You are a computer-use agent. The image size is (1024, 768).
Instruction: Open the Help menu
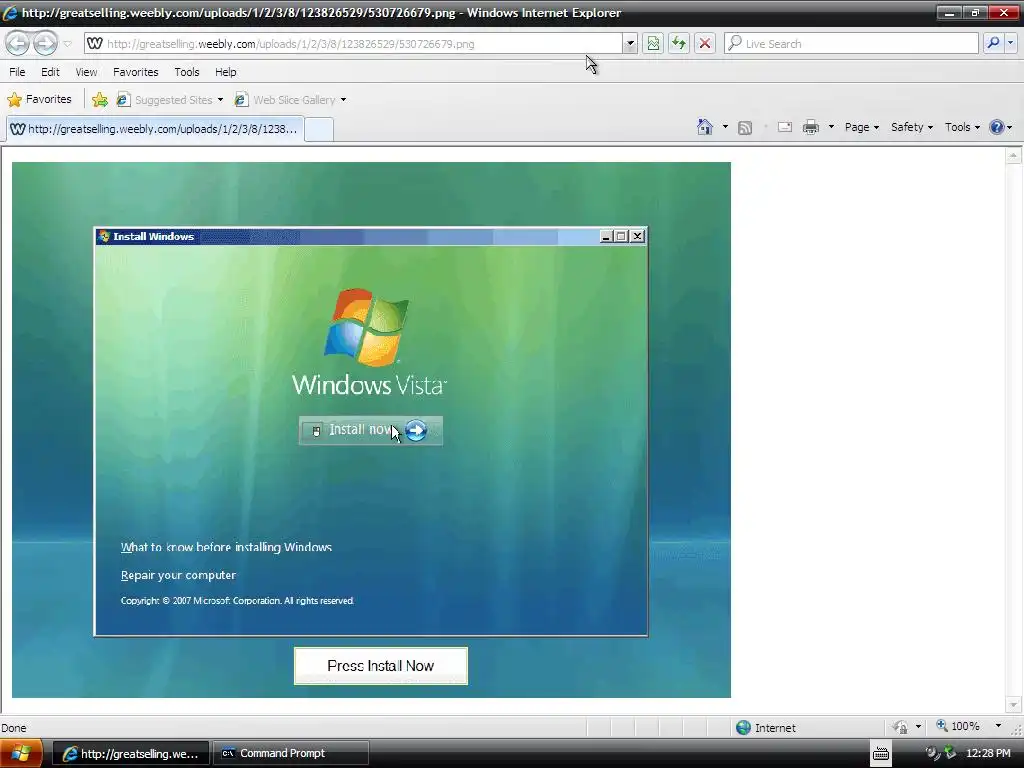click(x=225, y=72)
